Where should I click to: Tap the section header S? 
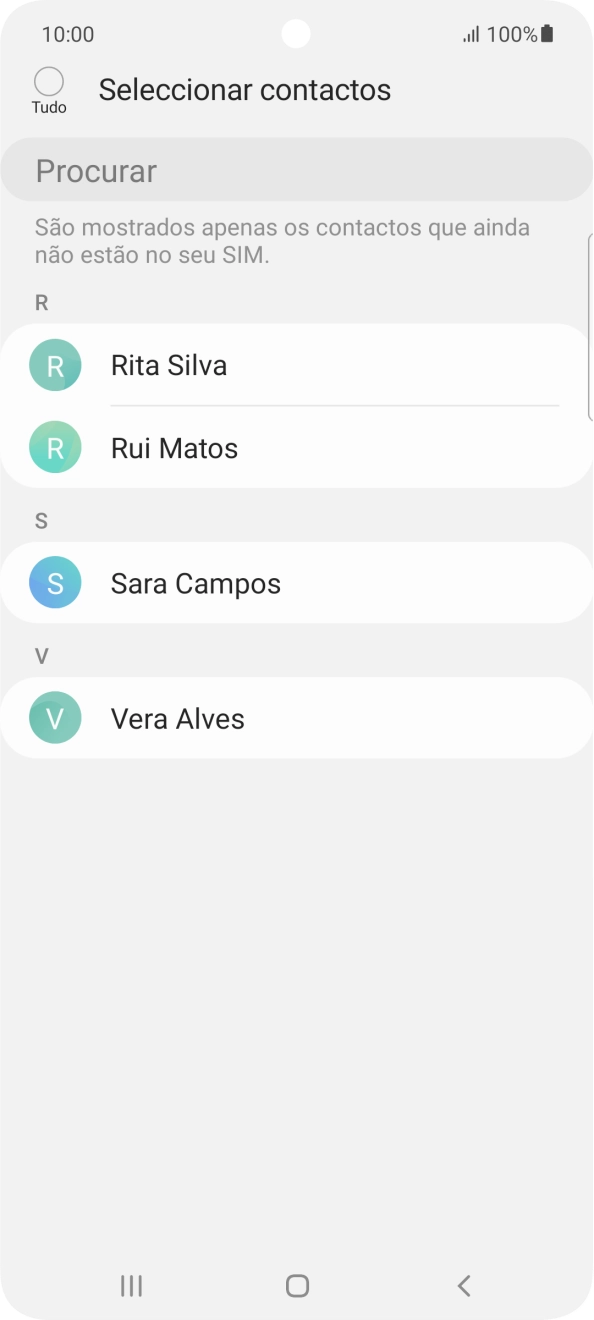[x=41, y=520]
